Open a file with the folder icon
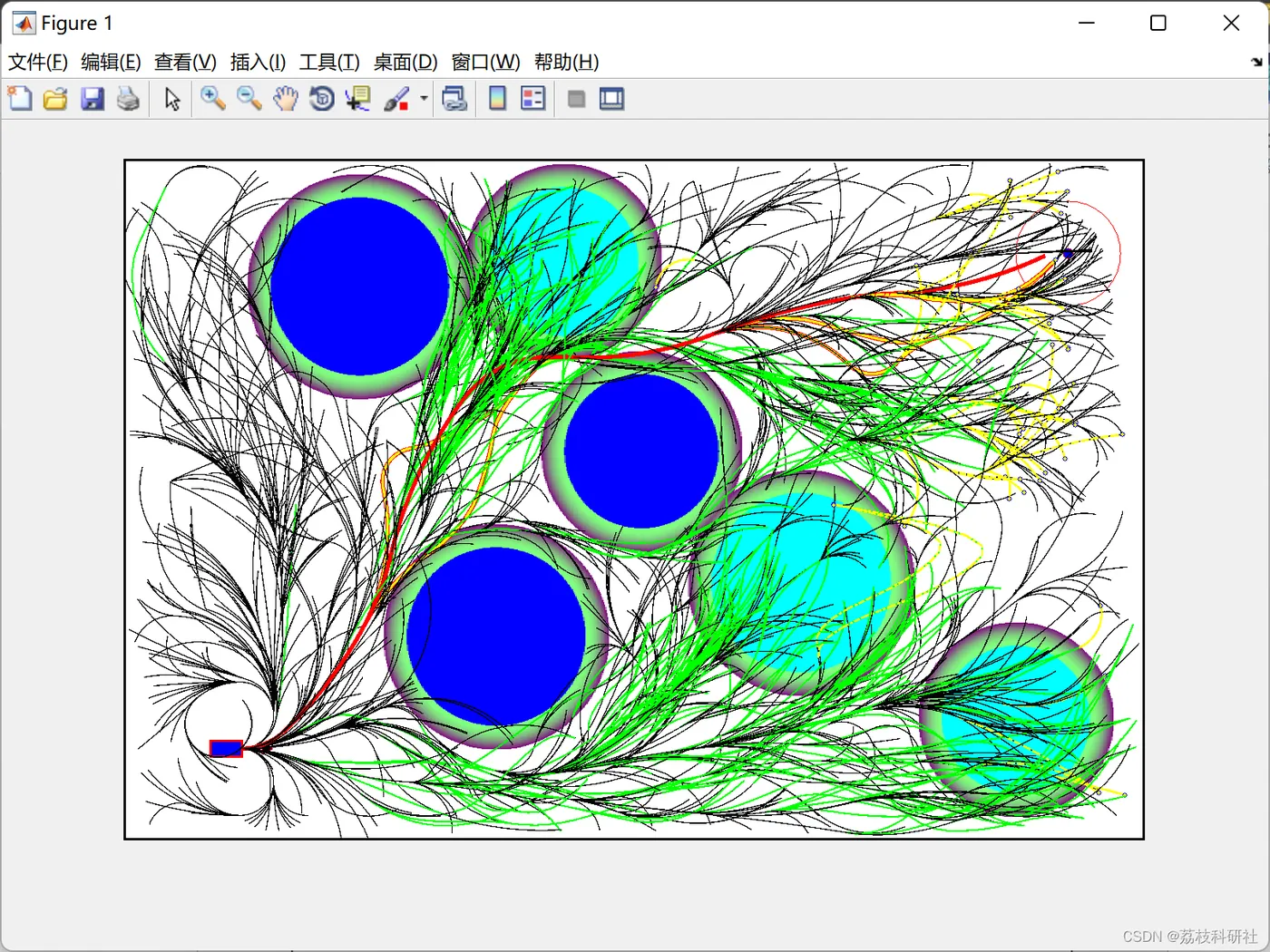 coord(55,99)
